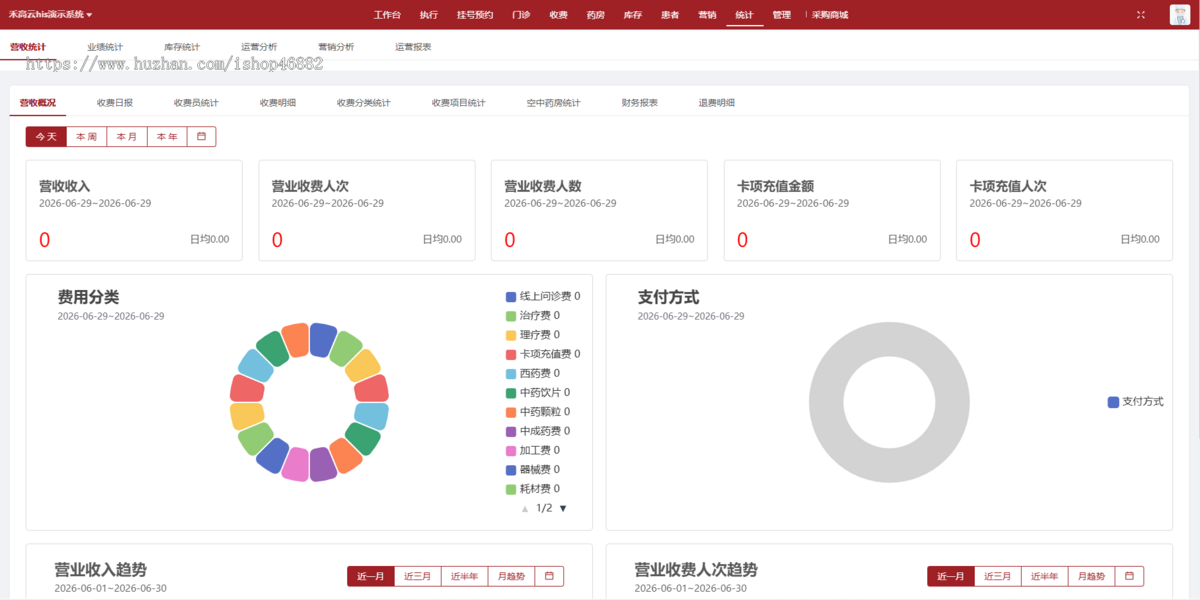Select the 统计 menu

744,15
